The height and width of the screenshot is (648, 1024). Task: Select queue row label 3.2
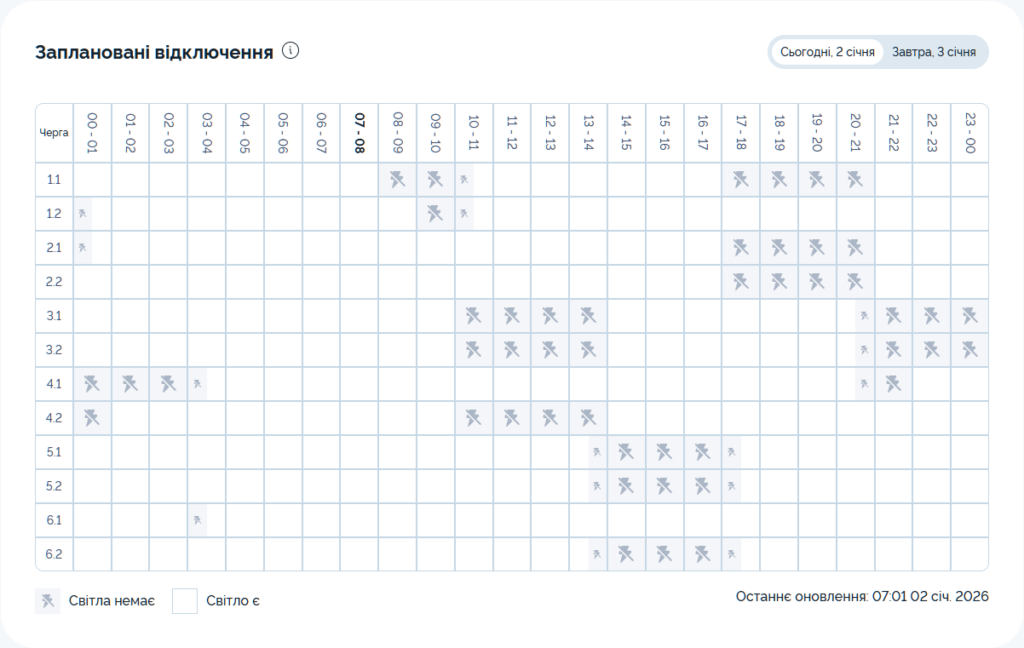(54, 350)
